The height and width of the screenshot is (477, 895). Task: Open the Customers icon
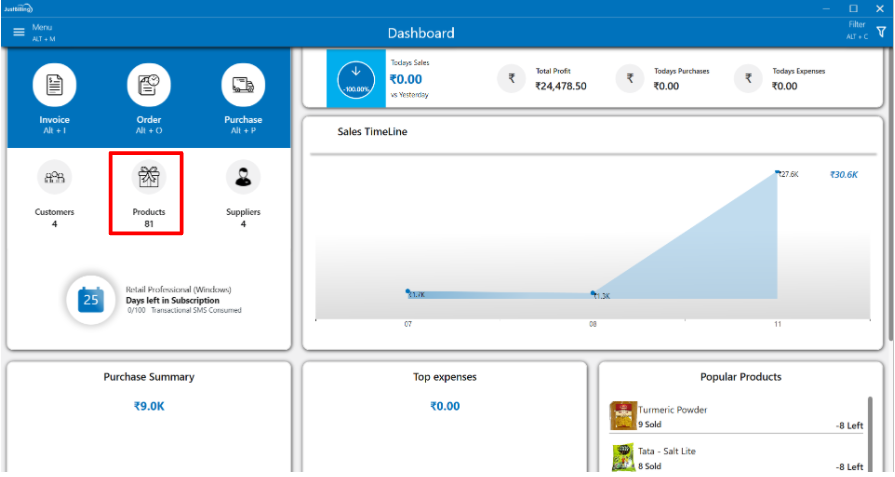click(55, 178)
